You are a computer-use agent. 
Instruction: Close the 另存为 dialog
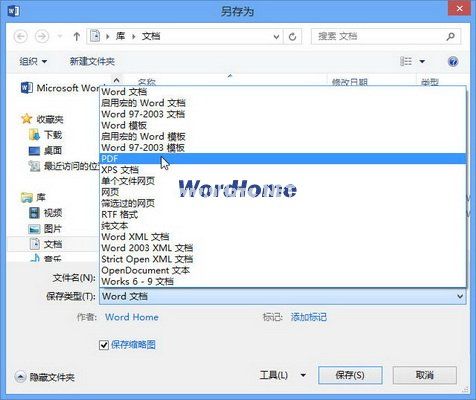[x=459, y=9]
